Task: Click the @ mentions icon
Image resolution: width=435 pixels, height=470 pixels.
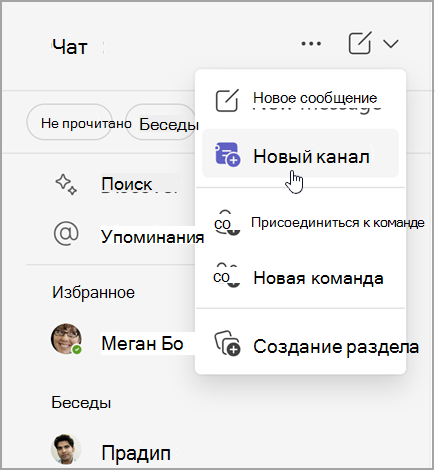Action: point(66,234)
